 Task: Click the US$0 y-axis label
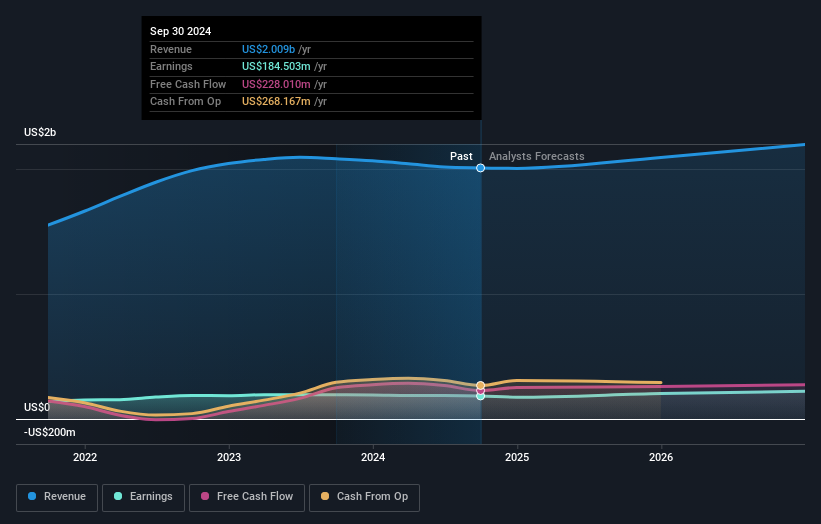pos(37,407)
